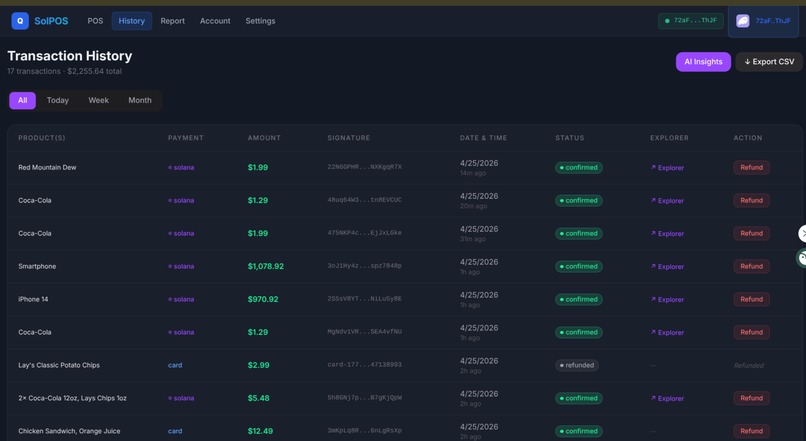
Task: Export transactions with Export CSV
Action: point(769,62)
